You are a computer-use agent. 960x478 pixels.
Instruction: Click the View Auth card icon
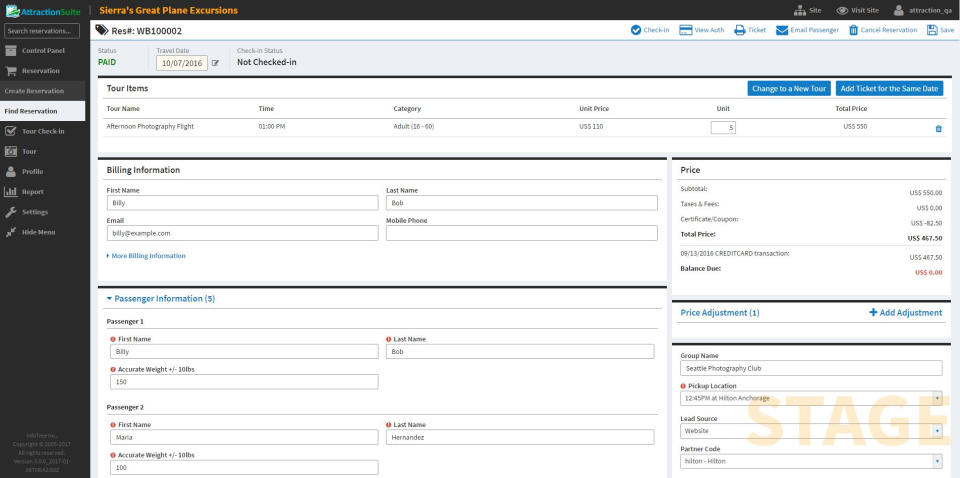click(x=686, y=30)
